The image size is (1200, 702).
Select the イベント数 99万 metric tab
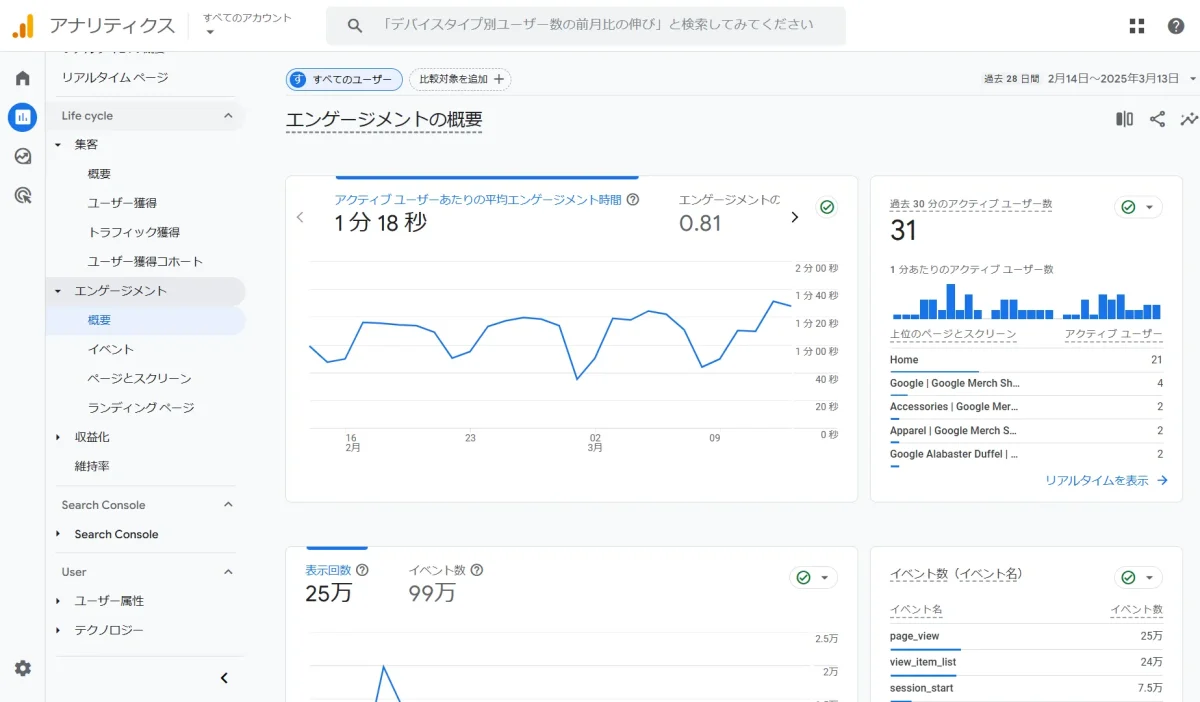click(446, 582)
